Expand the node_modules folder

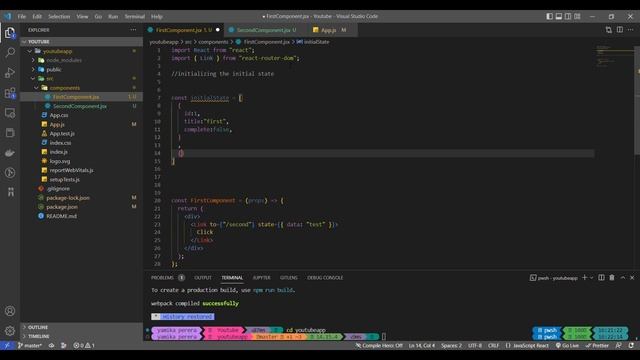click(82, 60)
